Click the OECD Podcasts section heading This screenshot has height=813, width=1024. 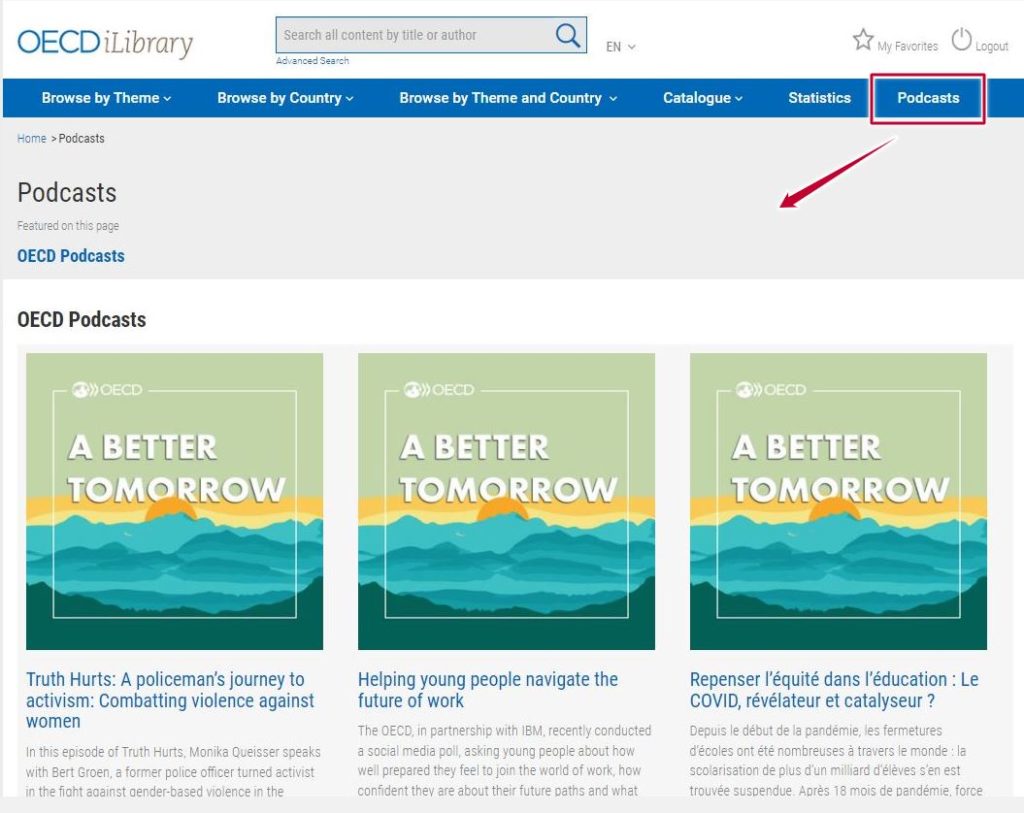pos(82,319)
